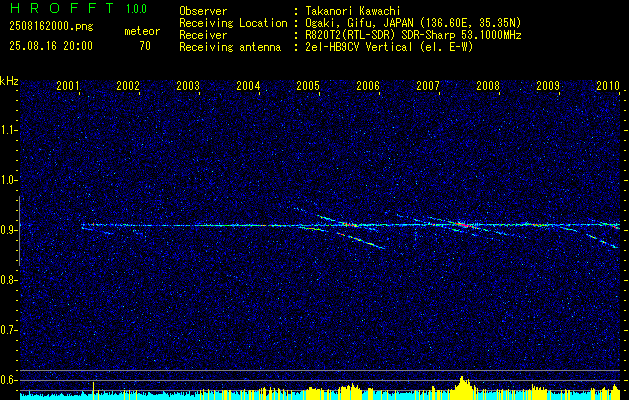Viewport: 629px width, 400px height.
Task: Click the 2009 time axis marker
Action: point(548,85)
